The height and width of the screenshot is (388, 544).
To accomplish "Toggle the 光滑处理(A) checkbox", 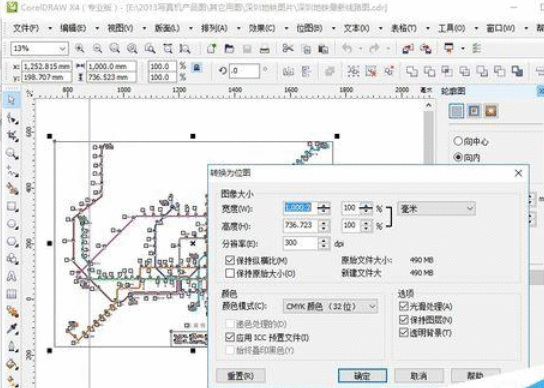I will (403, 306).
